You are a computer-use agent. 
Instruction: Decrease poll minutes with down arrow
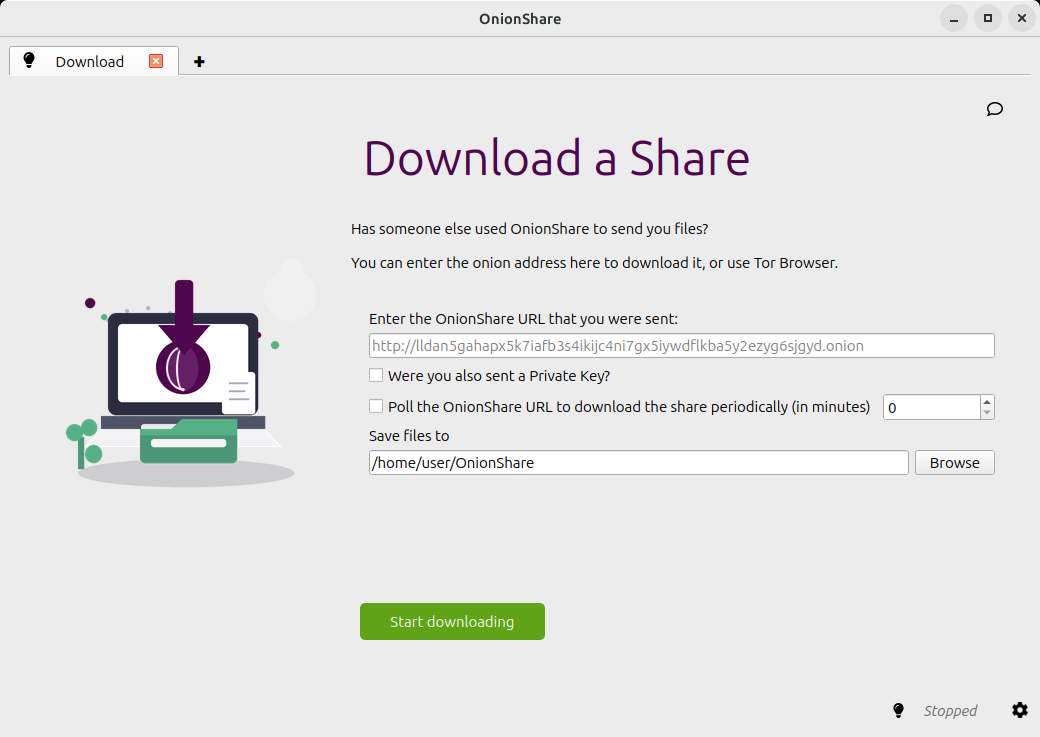click(987, 413)
